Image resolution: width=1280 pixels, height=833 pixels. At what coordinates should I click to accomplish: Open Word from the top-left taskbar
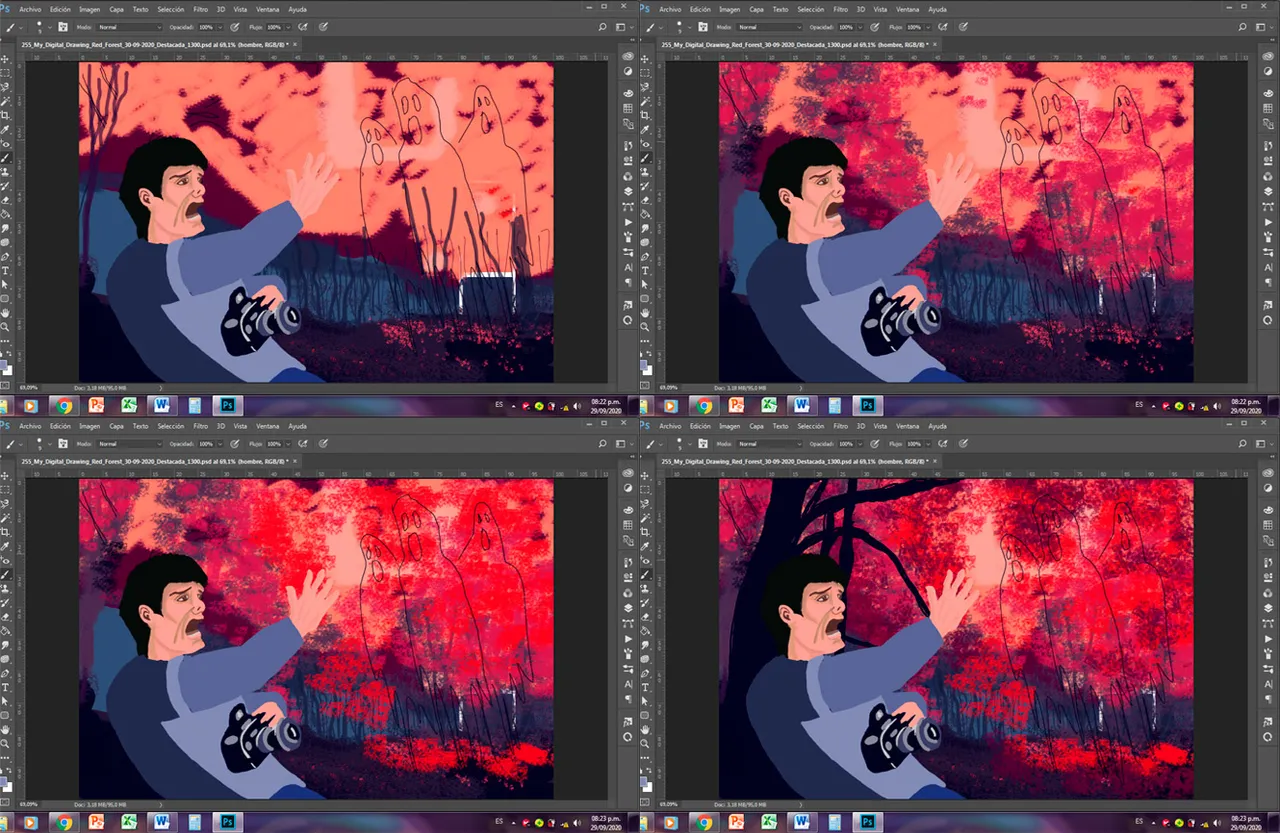point(162,406)
